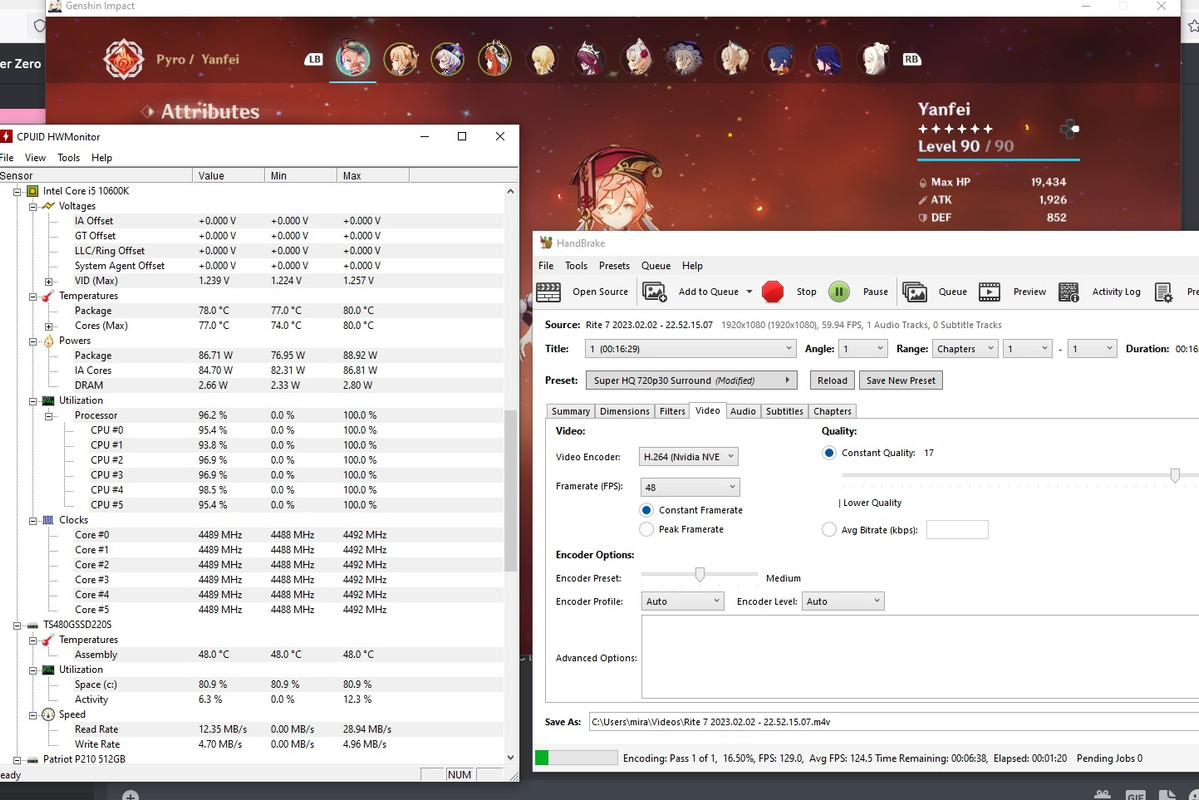Viewport: 1199px width, 800px height.
Task: Click the Add to Queue picture icon
Action: click(655, 291)
